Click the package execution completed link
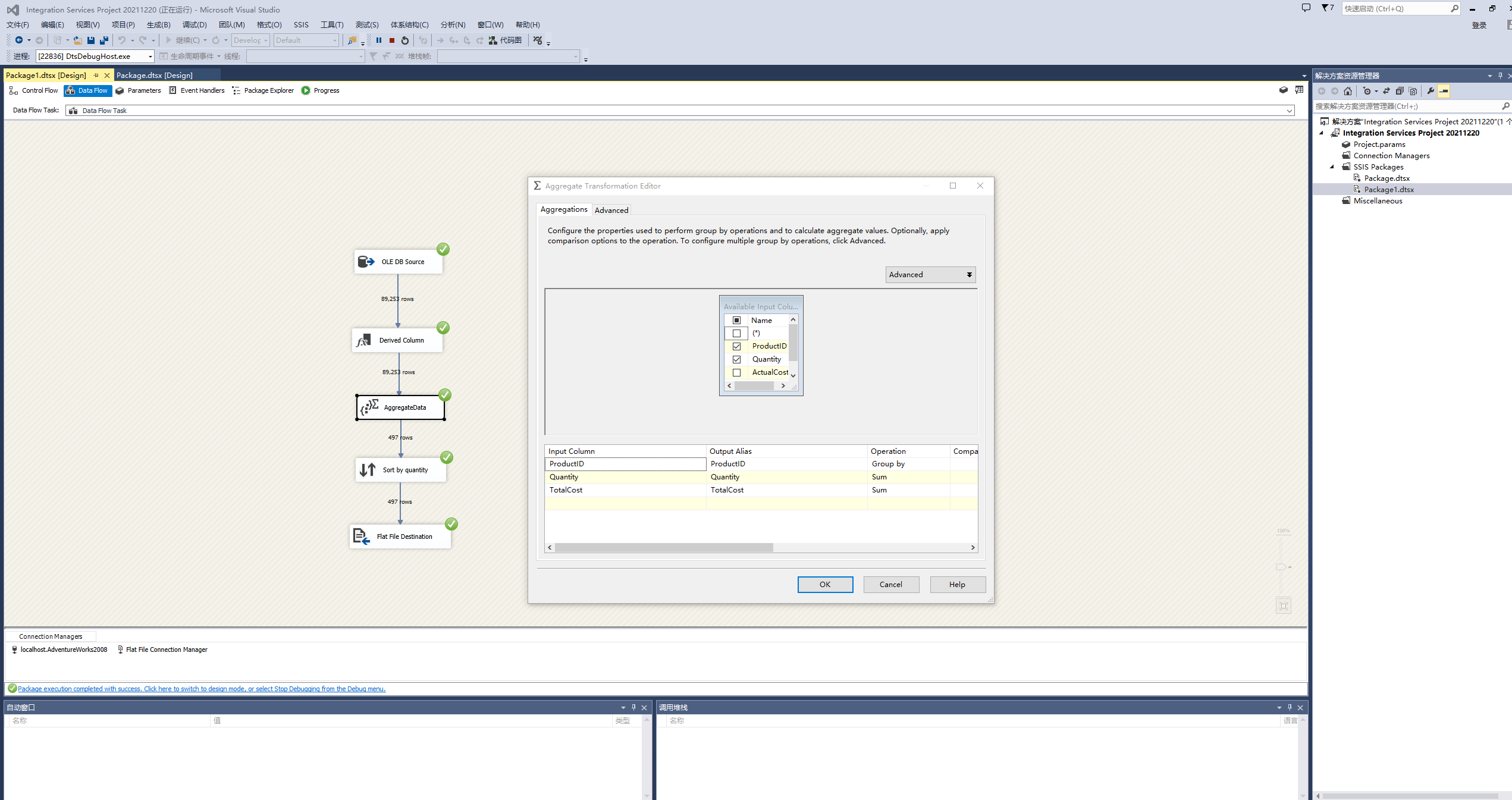This screenshot has width=1512, height=800. pos(202,689)
